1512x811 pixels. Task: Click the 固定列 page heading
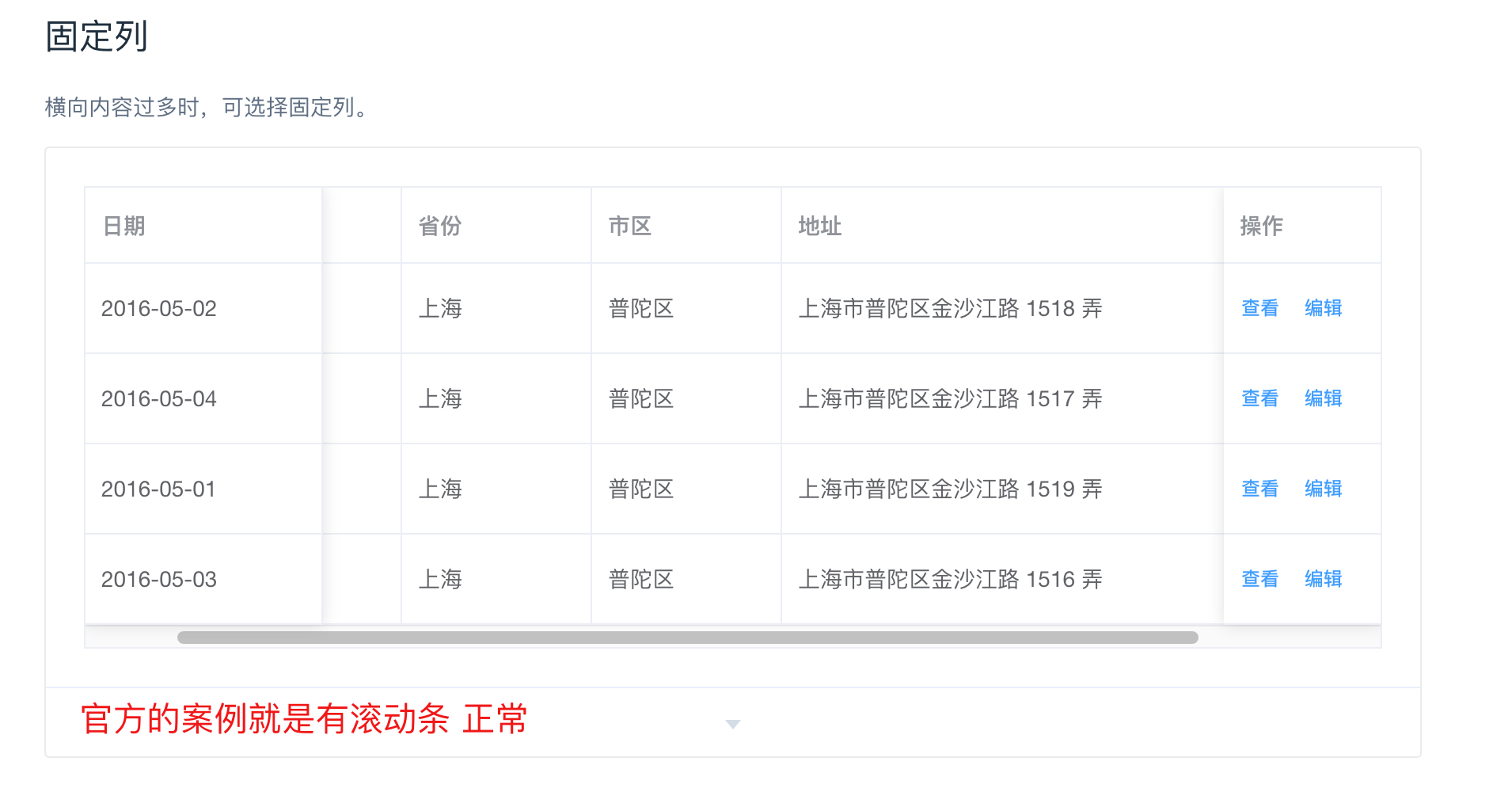(97, 36)
